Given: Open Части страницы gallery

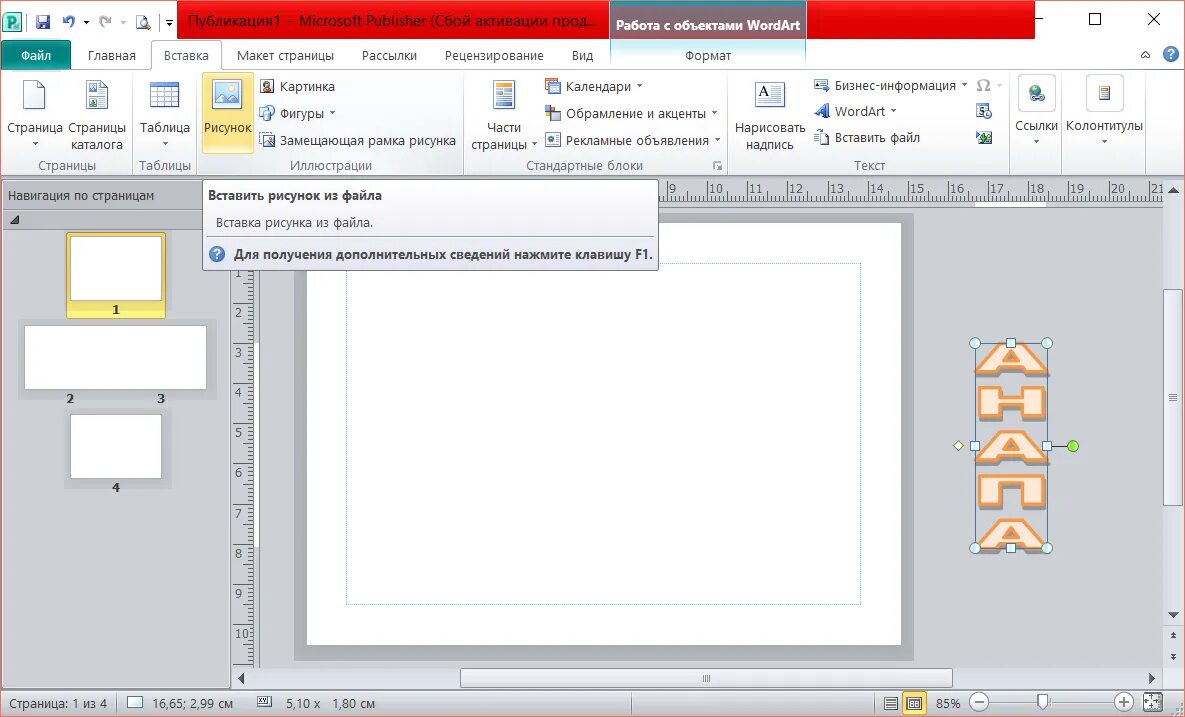Looking at the screenshot, I should (503, 113).
